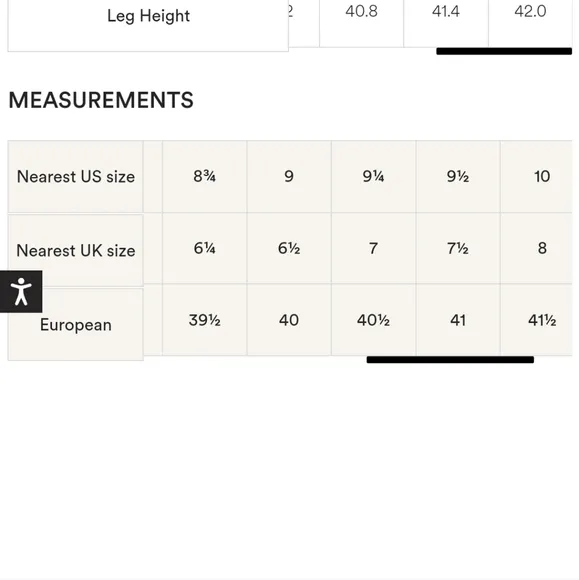Select the UK size 7 cell
Screen dimensions: 579x580
[x=373, y=248]
